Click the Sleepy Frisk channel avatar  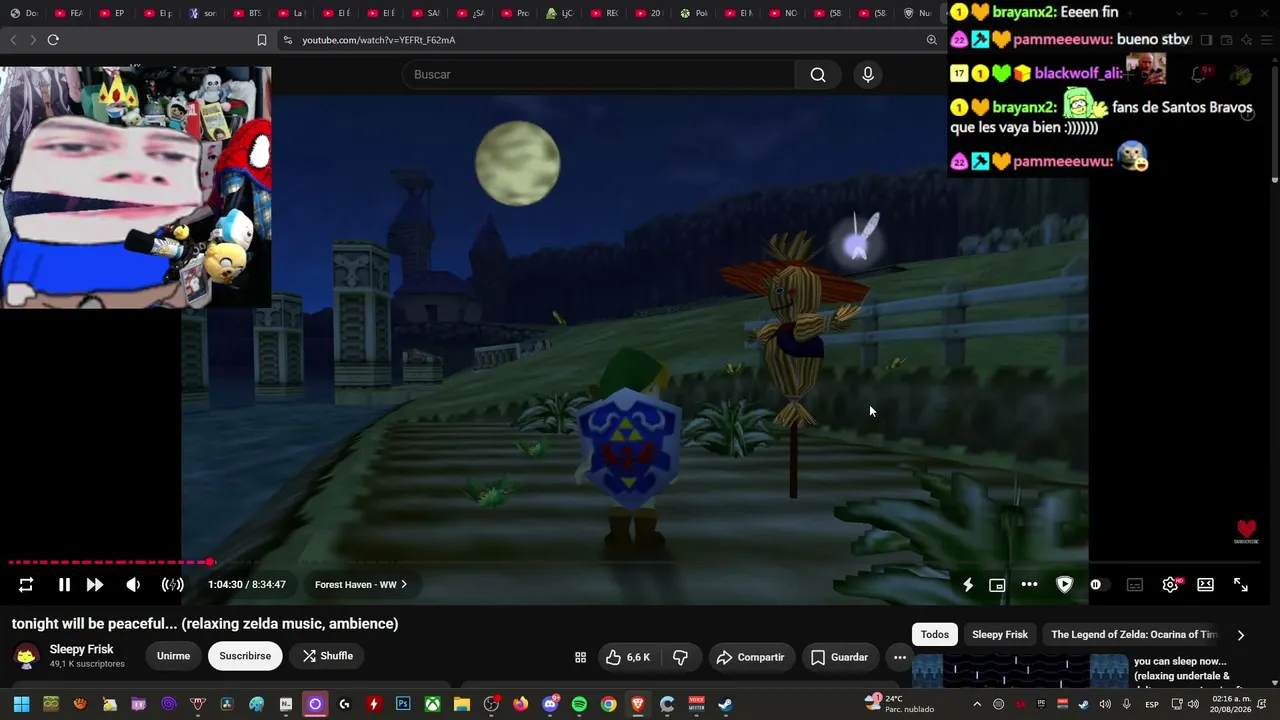27,656
